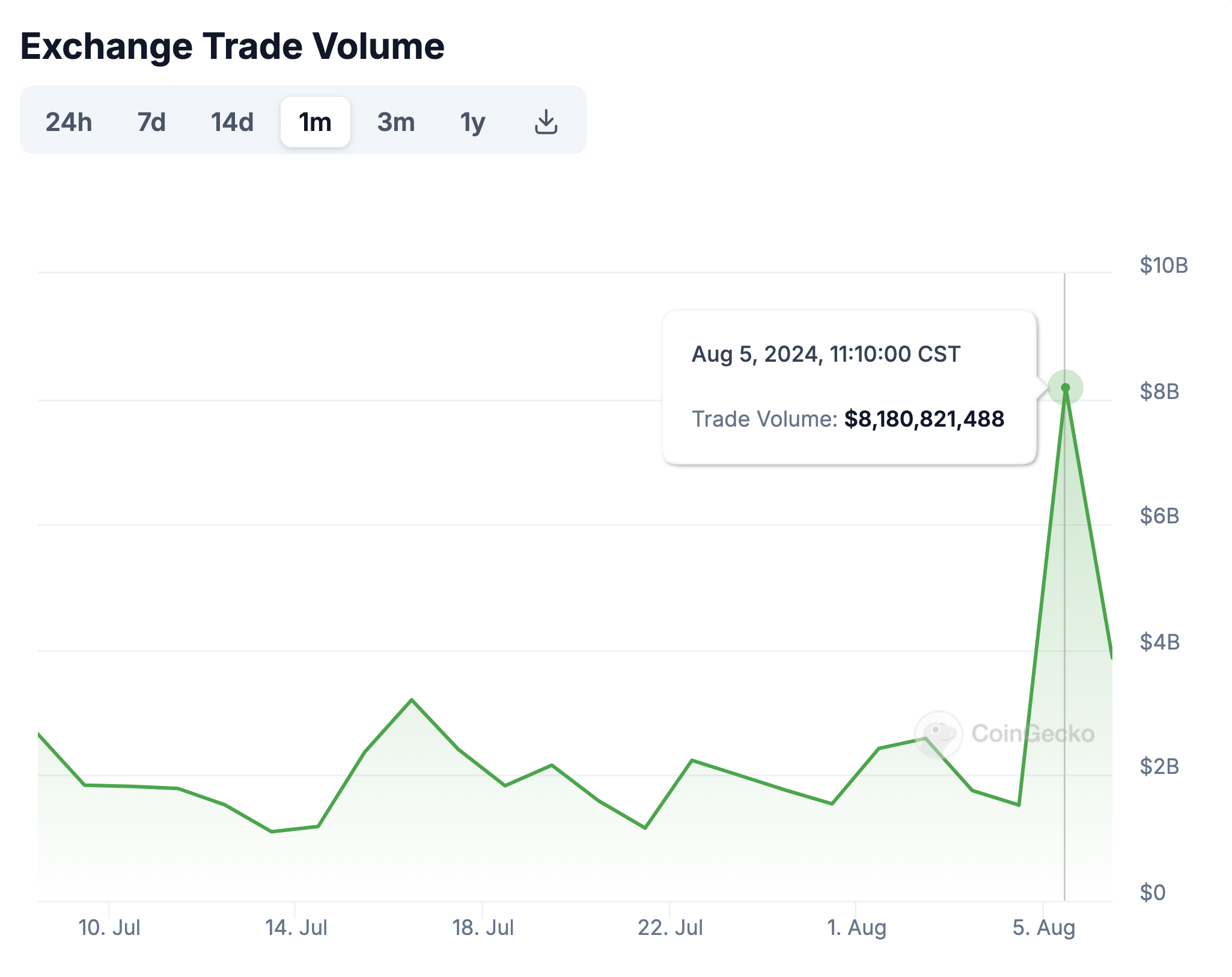Screen dimensions: 1232x977
Task: Click the Trade Volume tooltip value
Action: coord(924,419)
